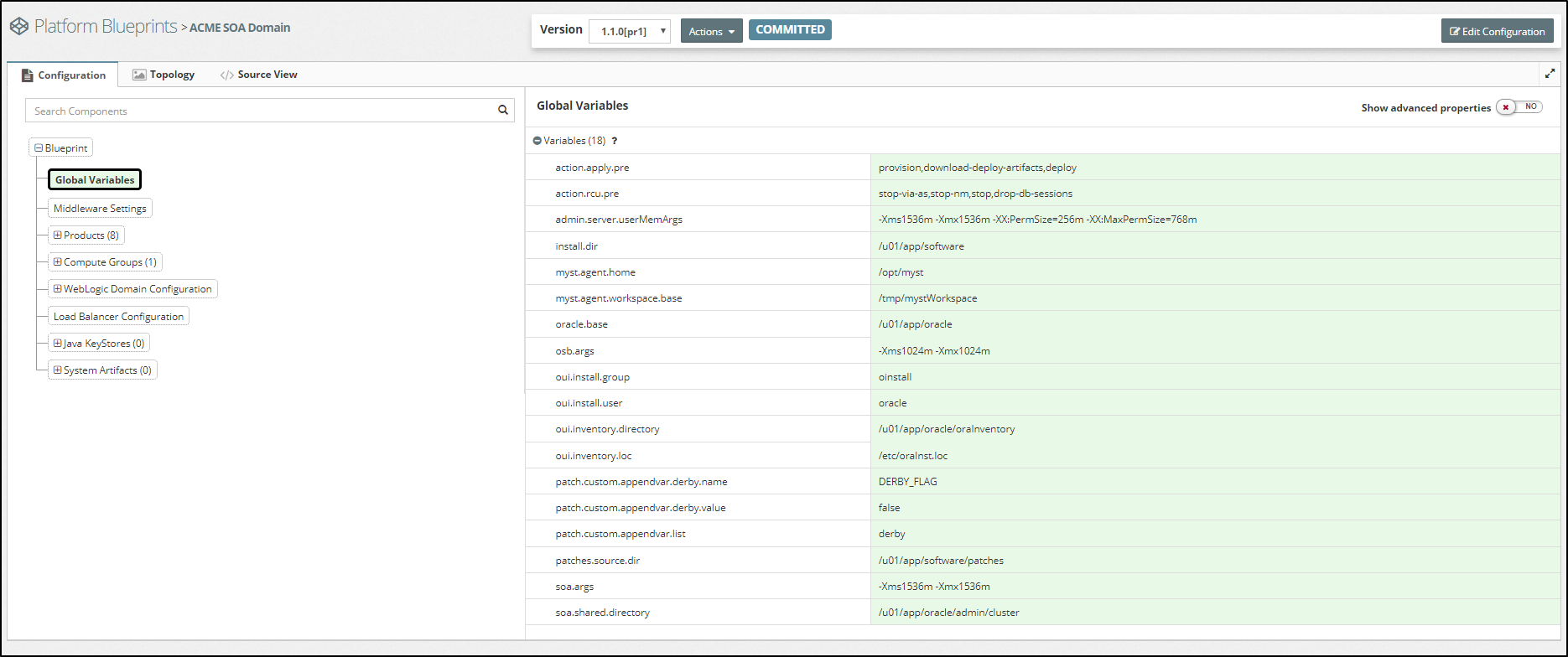
Task: Toggle Show advanced properties switch
Action: click(1519, 107)
